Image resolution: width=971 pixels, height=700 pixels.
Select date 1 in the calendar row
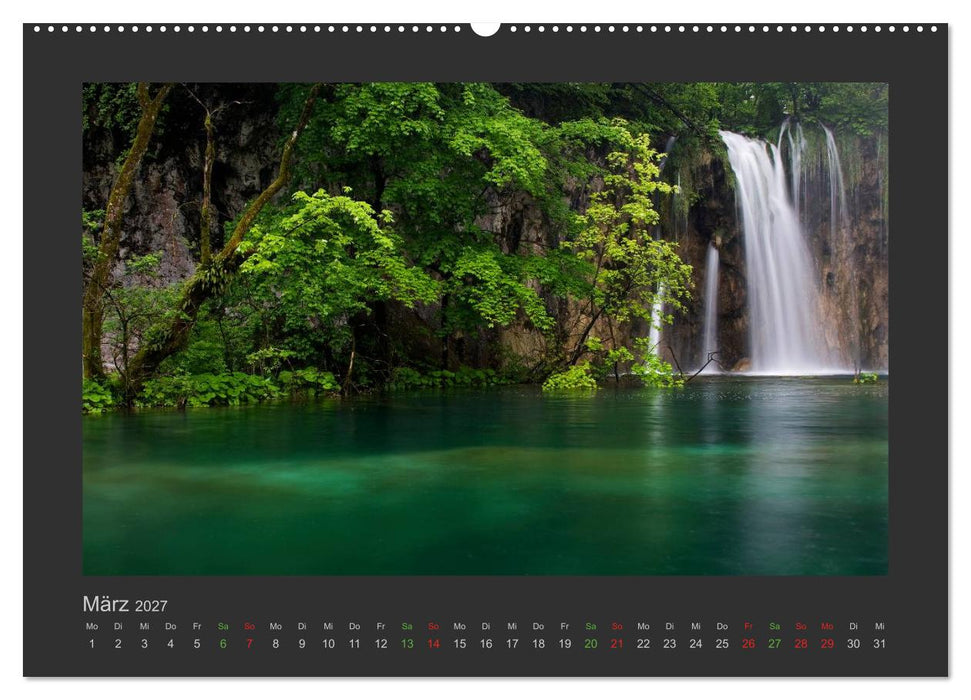click(92, 644)
